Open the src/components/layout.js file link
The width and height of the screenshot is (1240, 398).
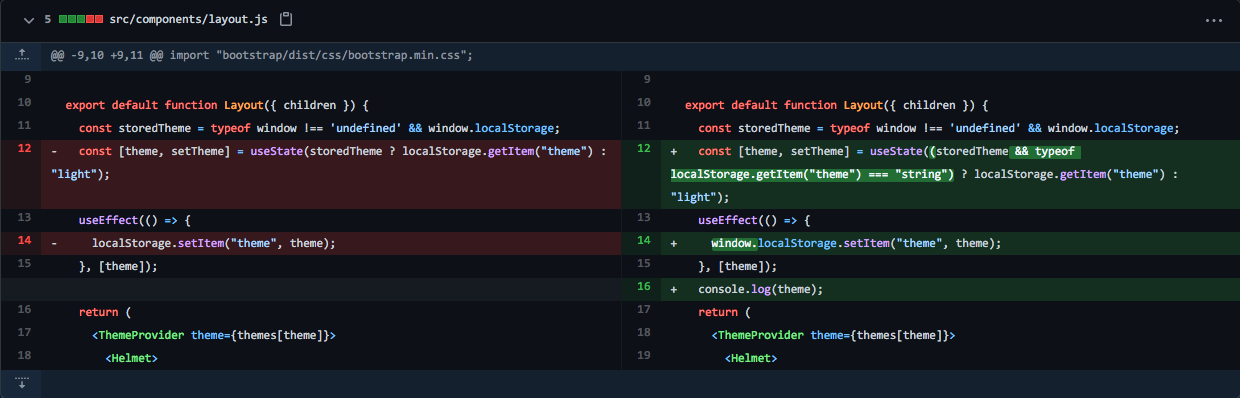coord(189,20)
